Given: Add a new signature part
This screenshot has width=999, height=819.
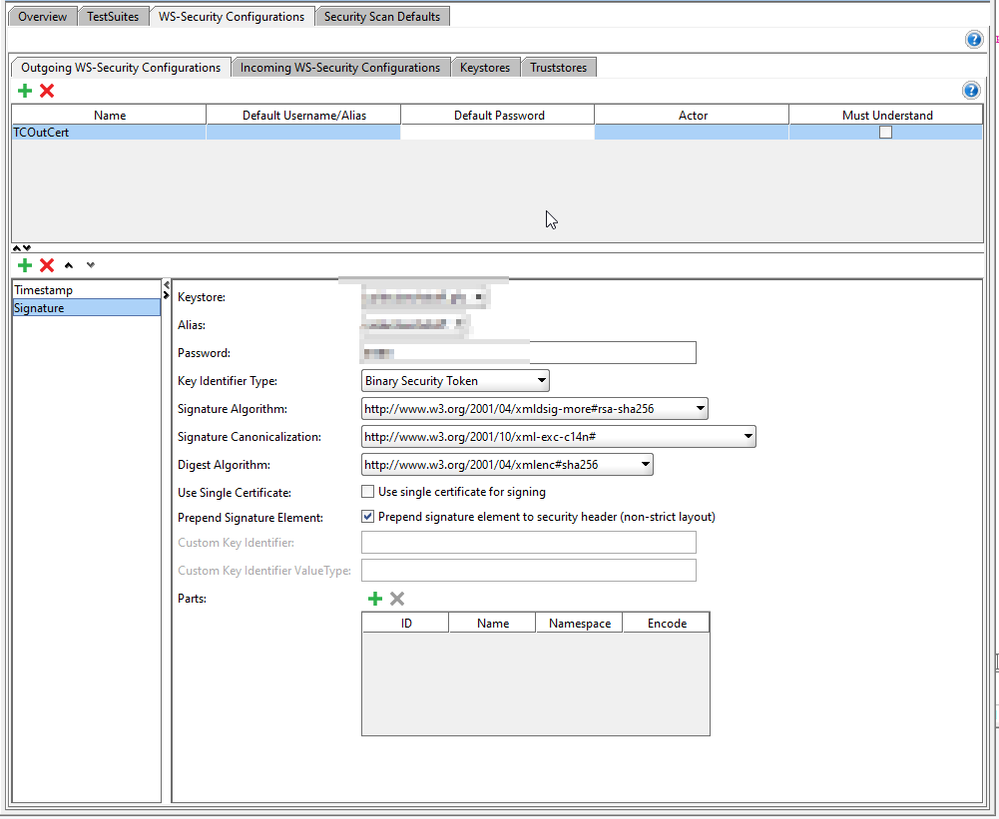Looking at the screenshot, I should (x=375, y=598).
